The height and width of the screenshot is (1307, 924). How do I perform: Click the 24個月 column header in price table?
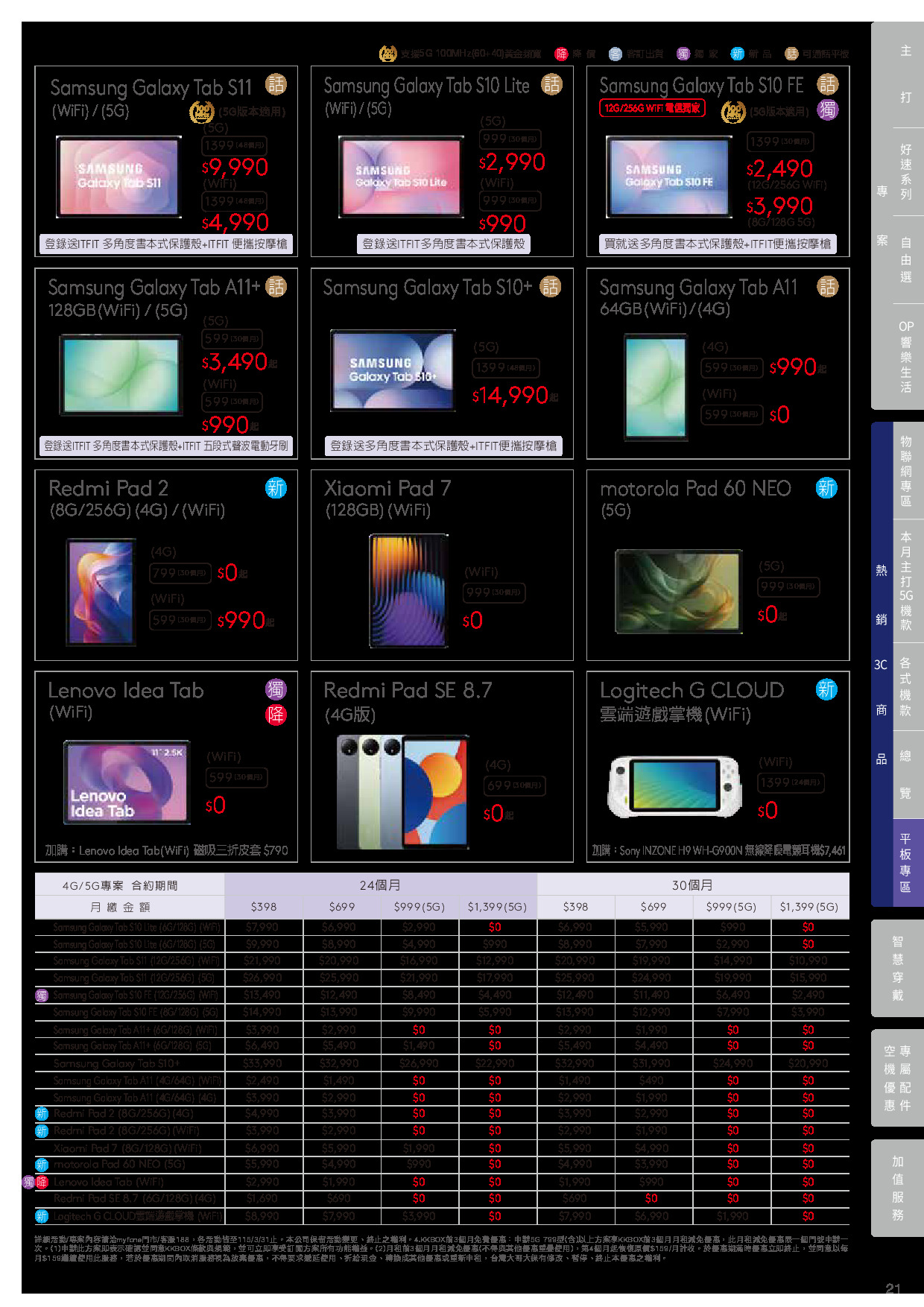pyautogui.click(x=380, y=884)
